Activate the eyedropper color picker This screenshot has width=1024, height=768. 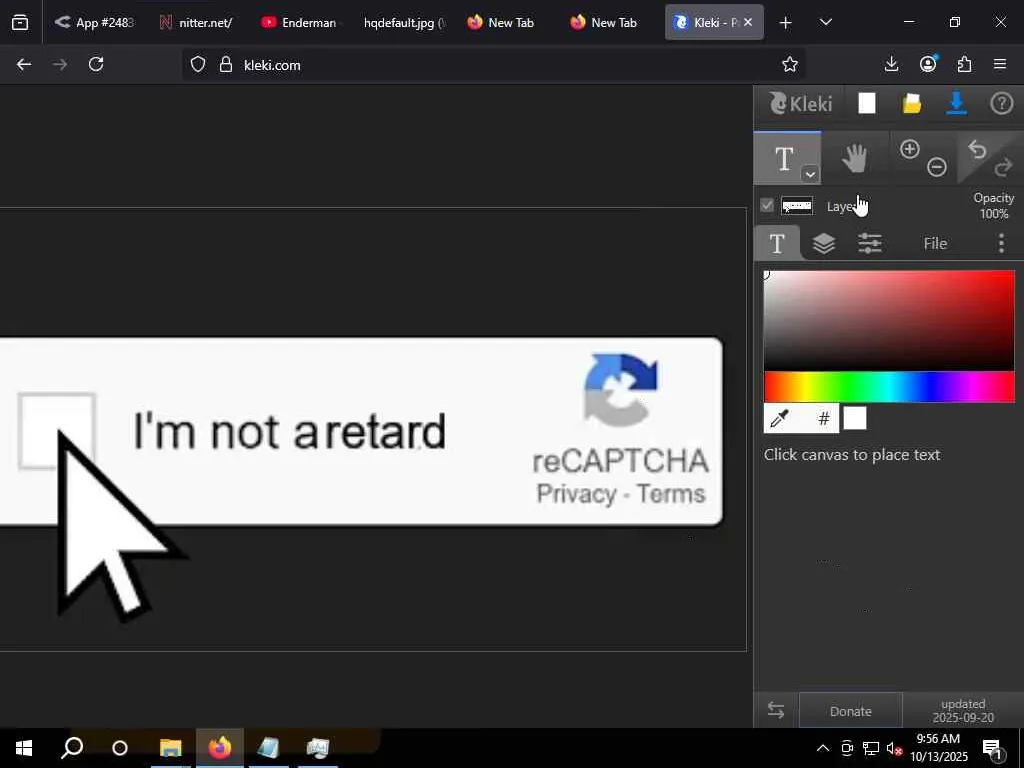click(x=780, y=418)
